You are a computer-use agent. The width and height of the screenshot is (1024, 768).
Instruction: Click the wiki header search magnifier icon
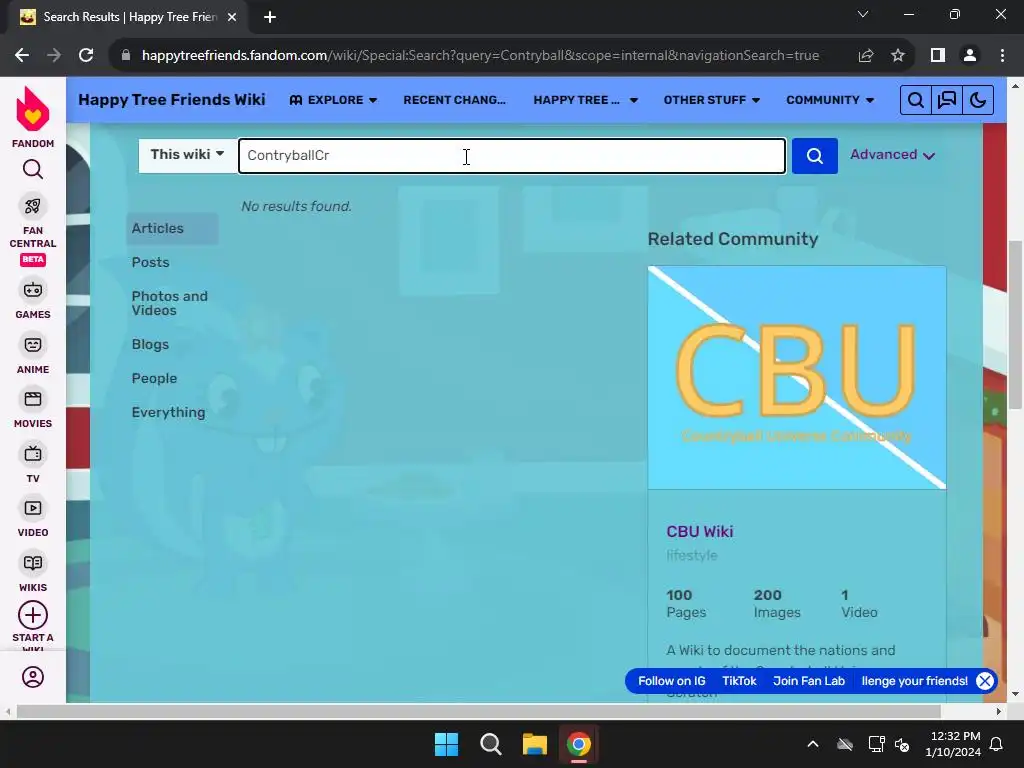[x=916, y=100]
